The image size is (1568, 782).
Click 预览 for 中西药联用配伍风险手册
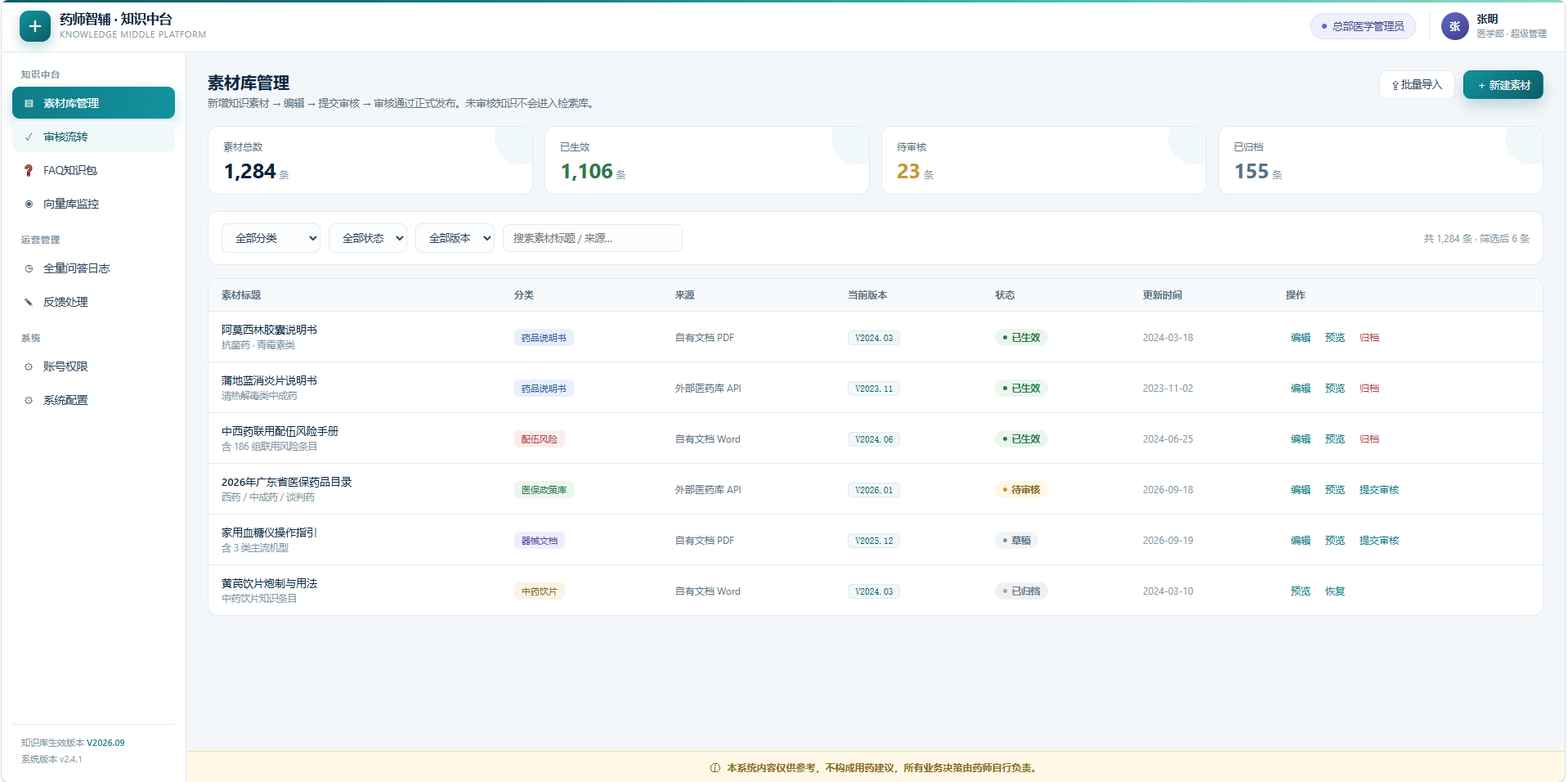1334,439
